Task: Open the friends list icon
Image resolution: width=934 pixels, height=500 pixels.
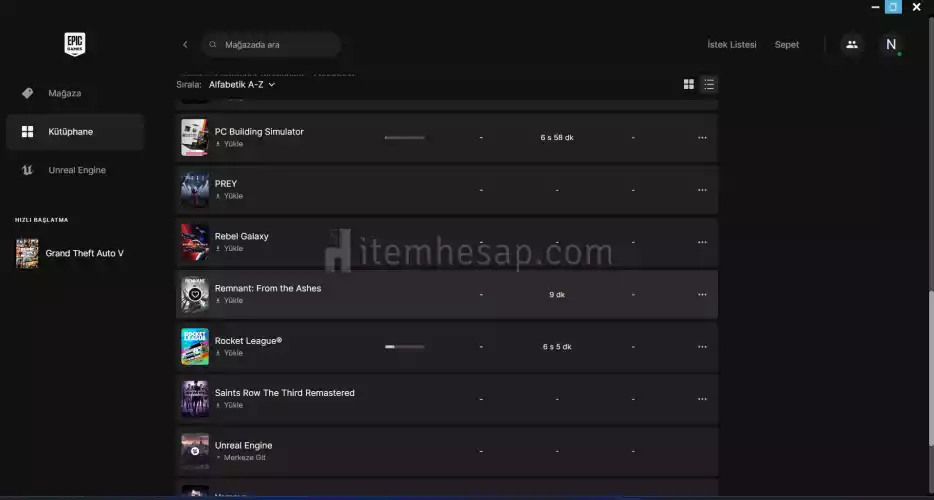Action: pos(851,44)
